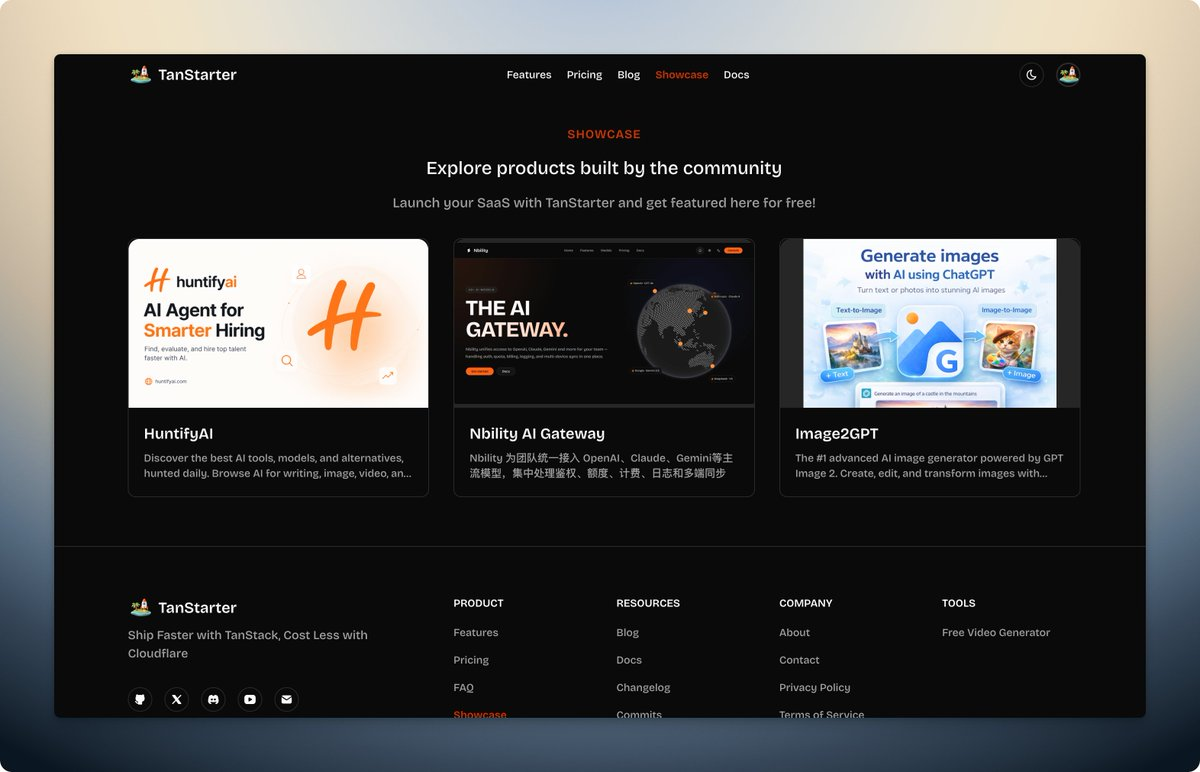1200x772 pixels.
Task: Click Image2GPT description text
Action: [x=929, y=466]
